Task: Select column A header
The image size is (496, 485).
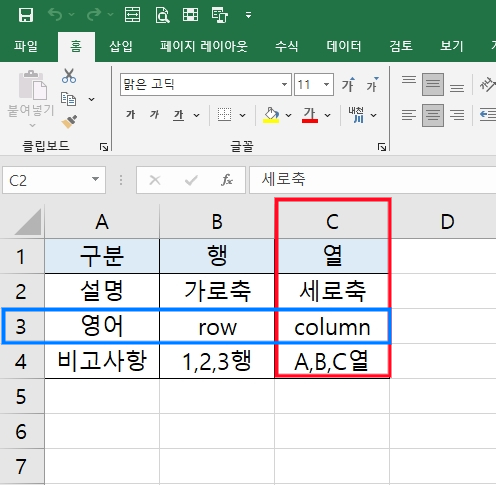Action: (x=102, y=221)
